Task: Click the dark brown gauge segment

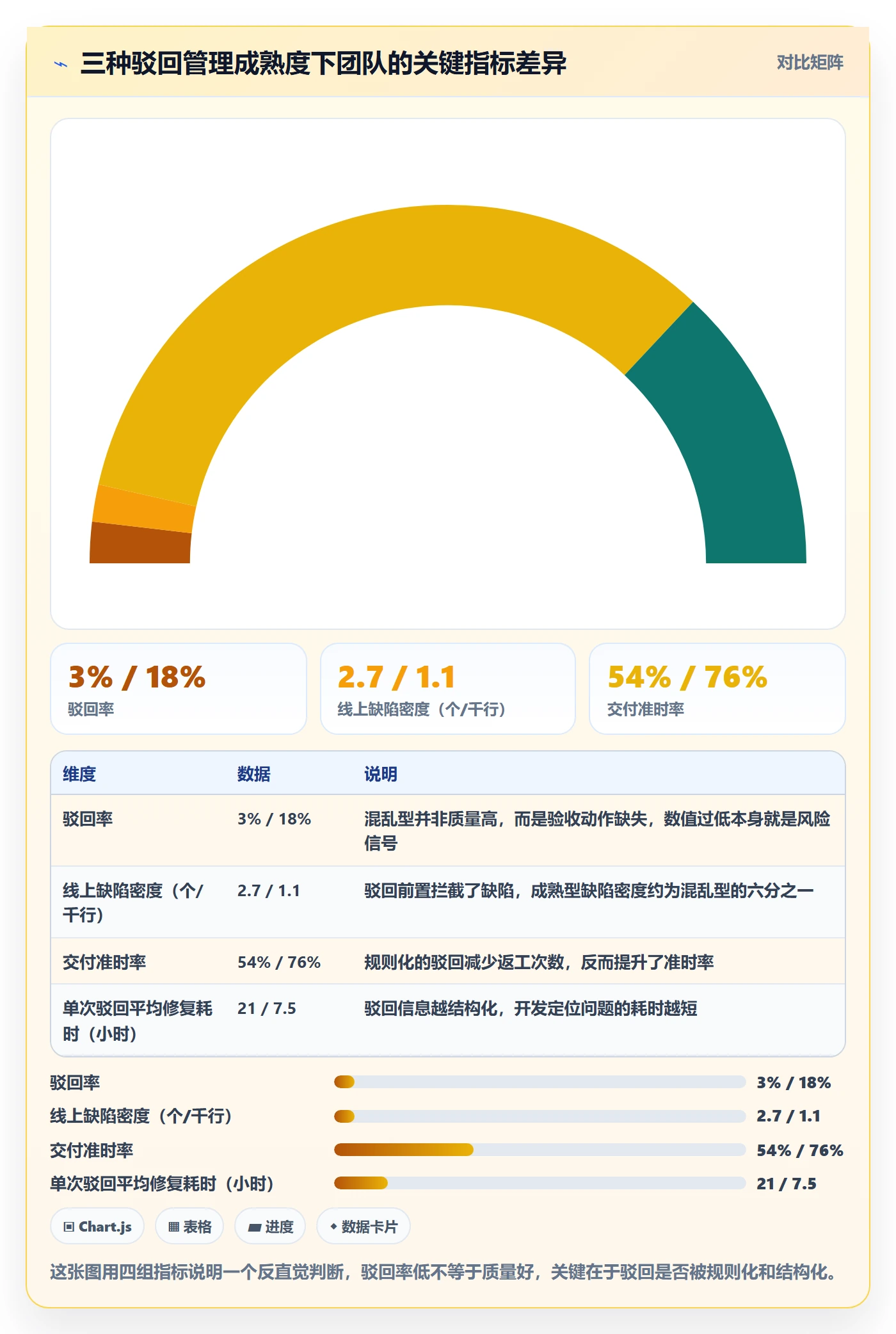Action: (x=141, y=544)
